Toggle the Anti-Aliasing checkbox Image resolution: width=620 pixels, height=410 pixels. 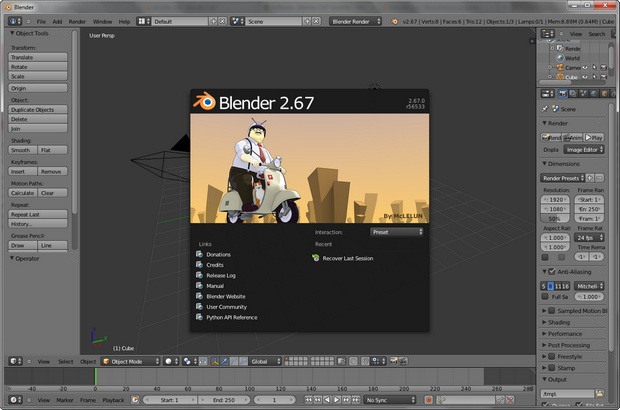[552, 272]
